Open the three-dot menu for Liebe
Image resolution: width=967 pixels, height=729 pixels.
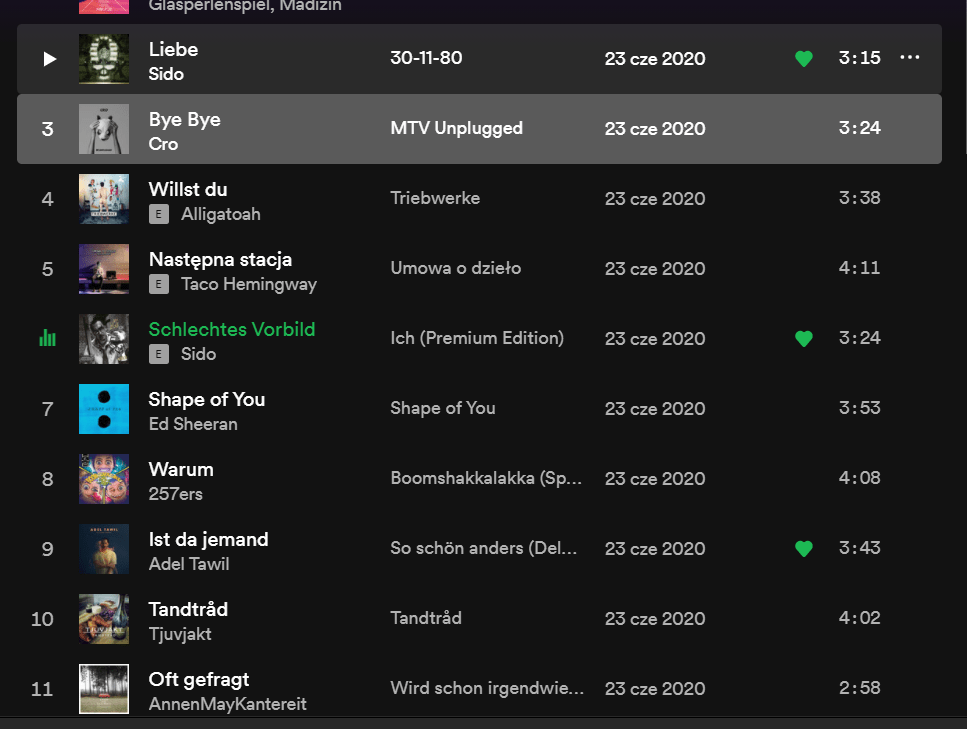pyautogui.click(x=909, y=58)
